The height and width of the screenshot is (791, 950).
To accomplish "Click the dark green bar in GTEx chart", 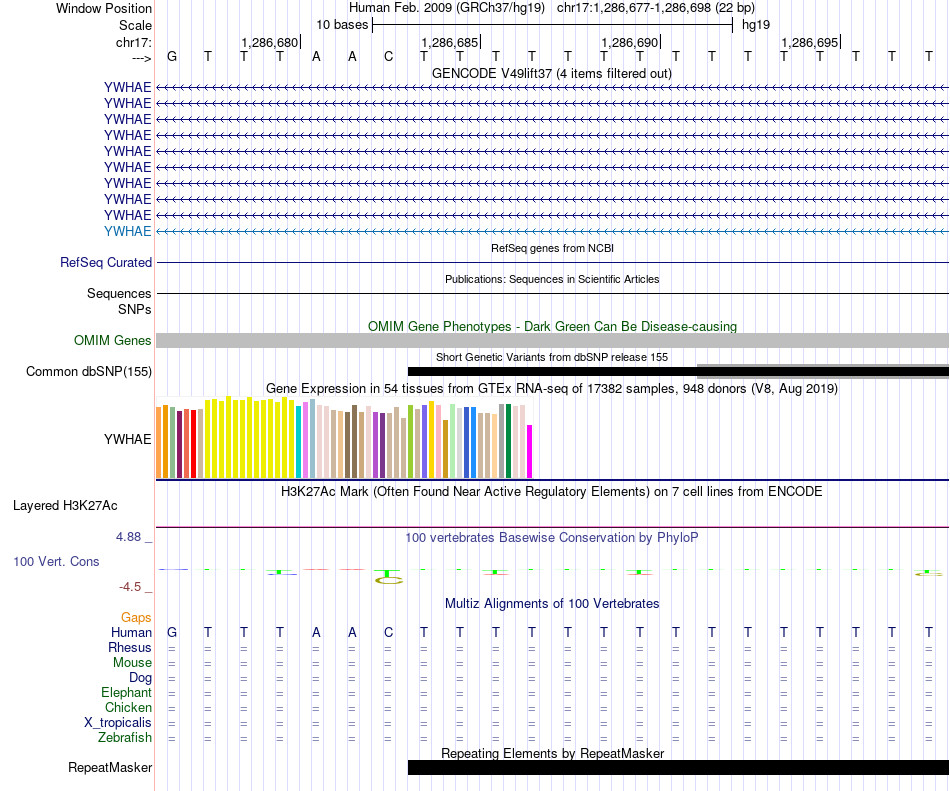I will 509,441.
